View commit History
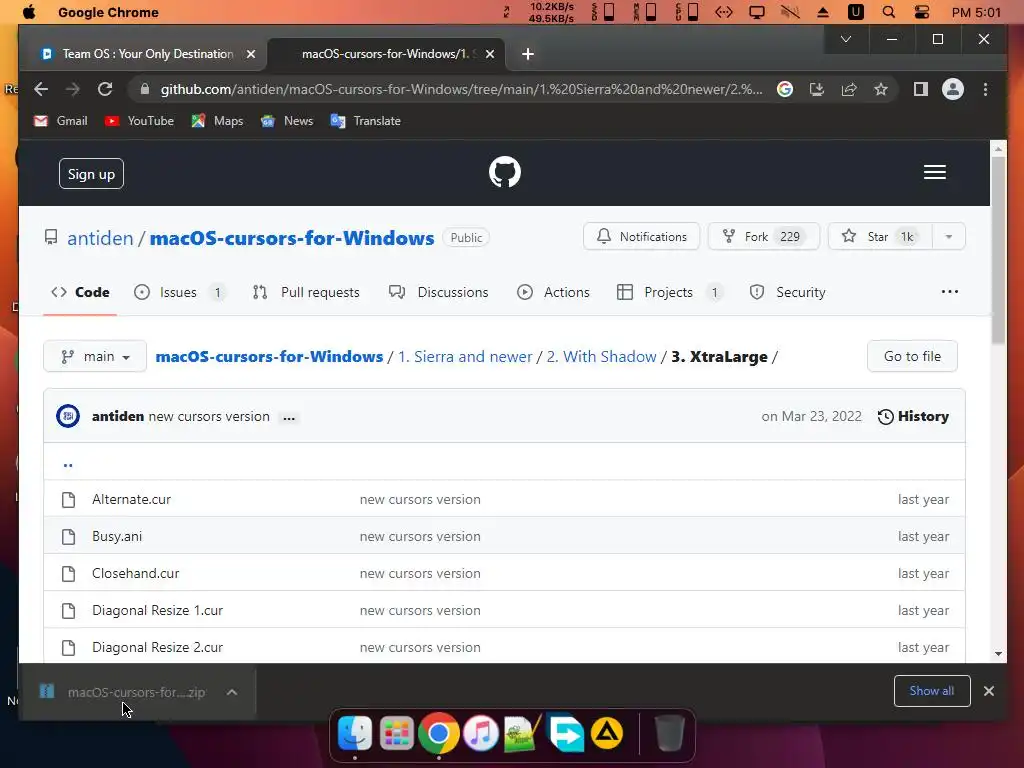The image size is (1024, 768). [x=913, y=417]
